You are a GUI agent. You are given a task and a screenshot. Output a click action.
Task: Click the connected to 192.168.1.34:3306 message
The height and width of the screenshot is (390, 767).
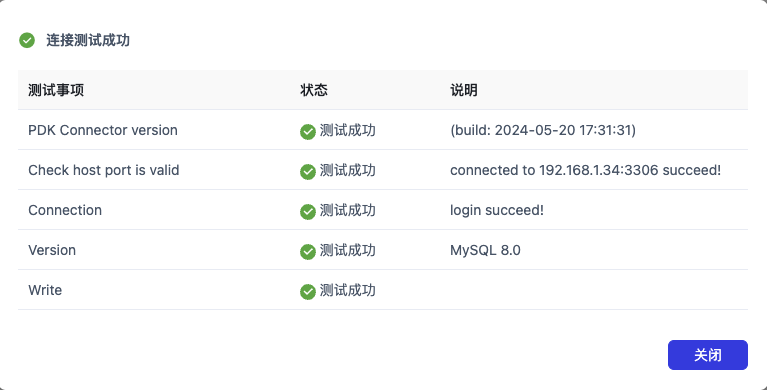pyautogui.click(x=586, y=170)
